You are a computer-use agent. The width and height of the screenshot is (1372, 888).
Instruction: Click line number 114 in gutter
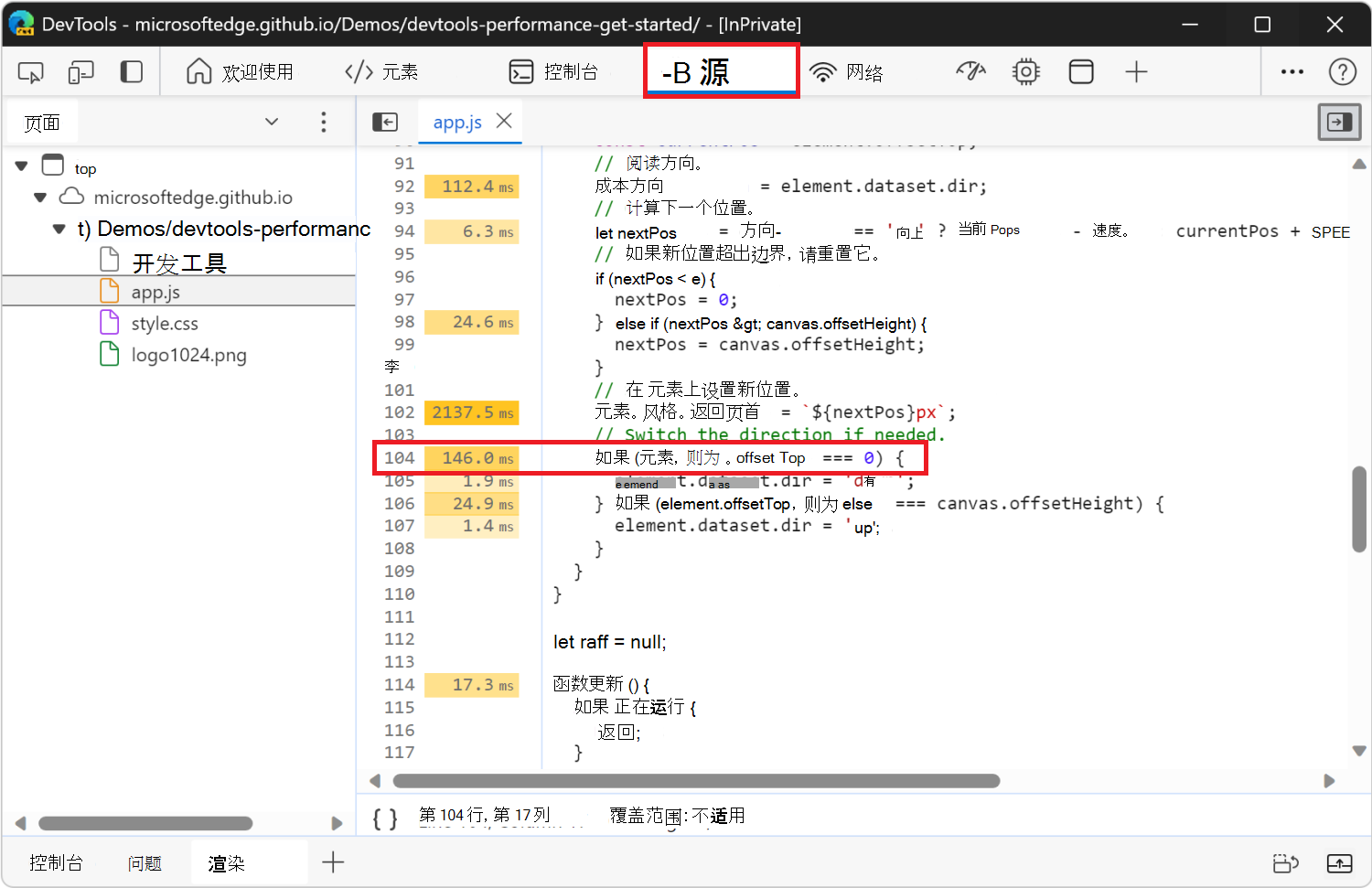[399, 685]
